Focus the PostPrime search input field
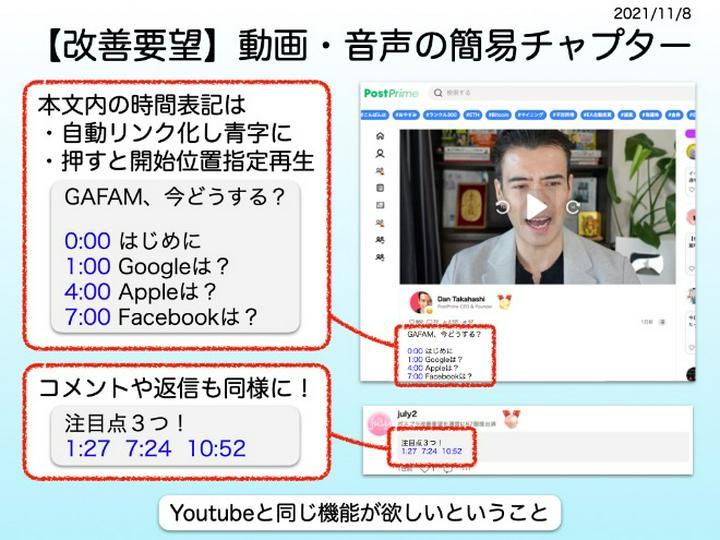Viewport: 720px width, 540px height. [562, 93]
